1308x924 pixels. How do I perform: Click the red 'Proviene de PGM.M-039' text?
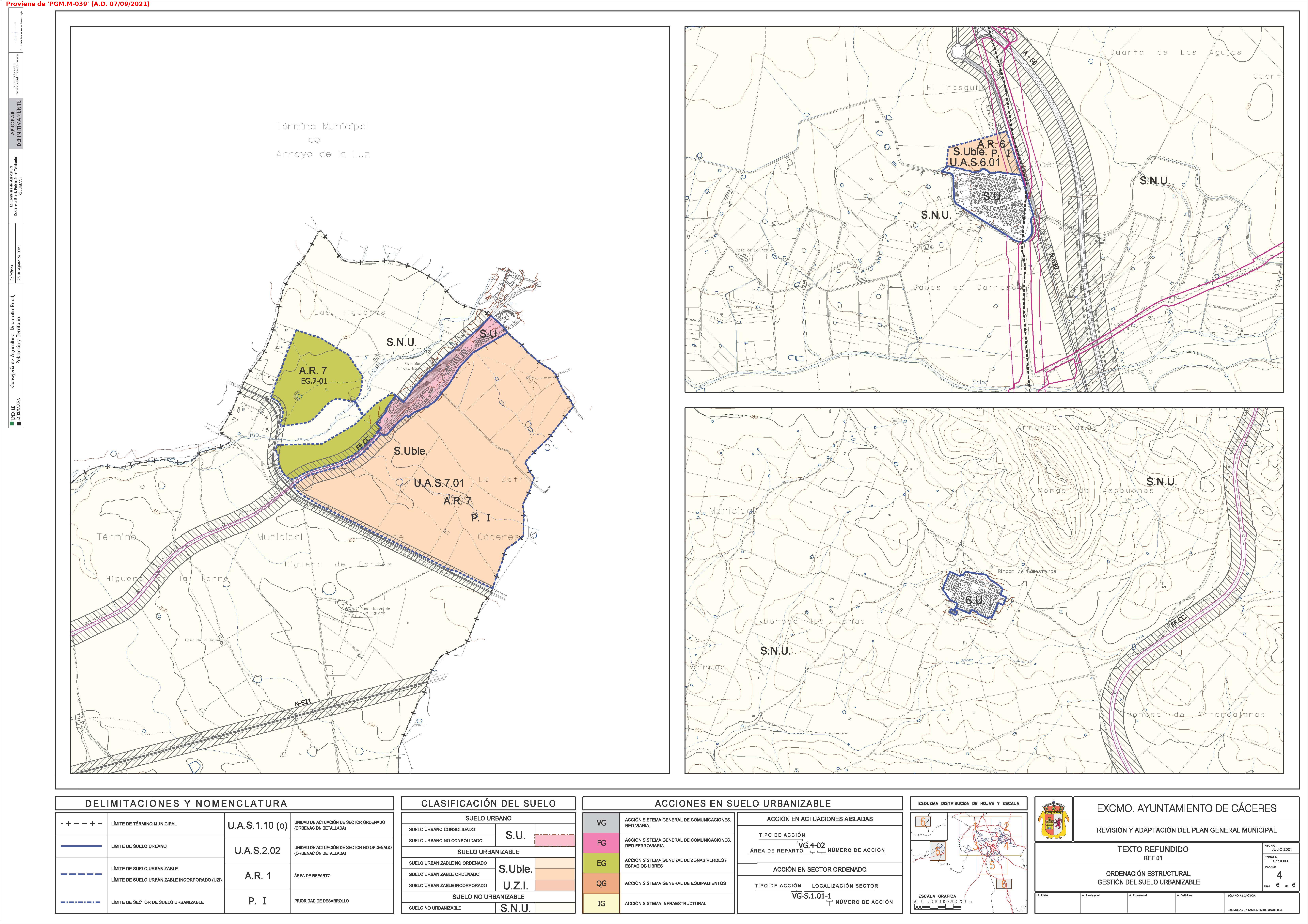[77, 4]
